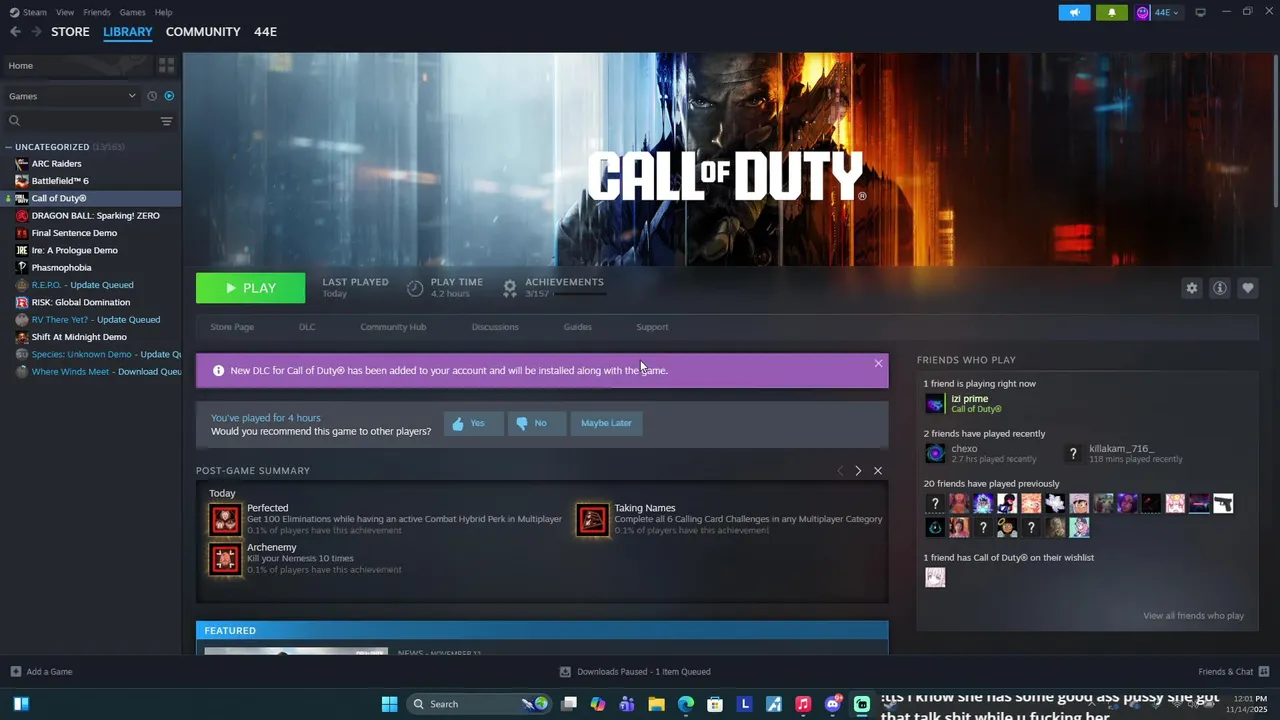Click Add a Game
The height and width of the screenshot is (720, 1280).
pos(41,672)
